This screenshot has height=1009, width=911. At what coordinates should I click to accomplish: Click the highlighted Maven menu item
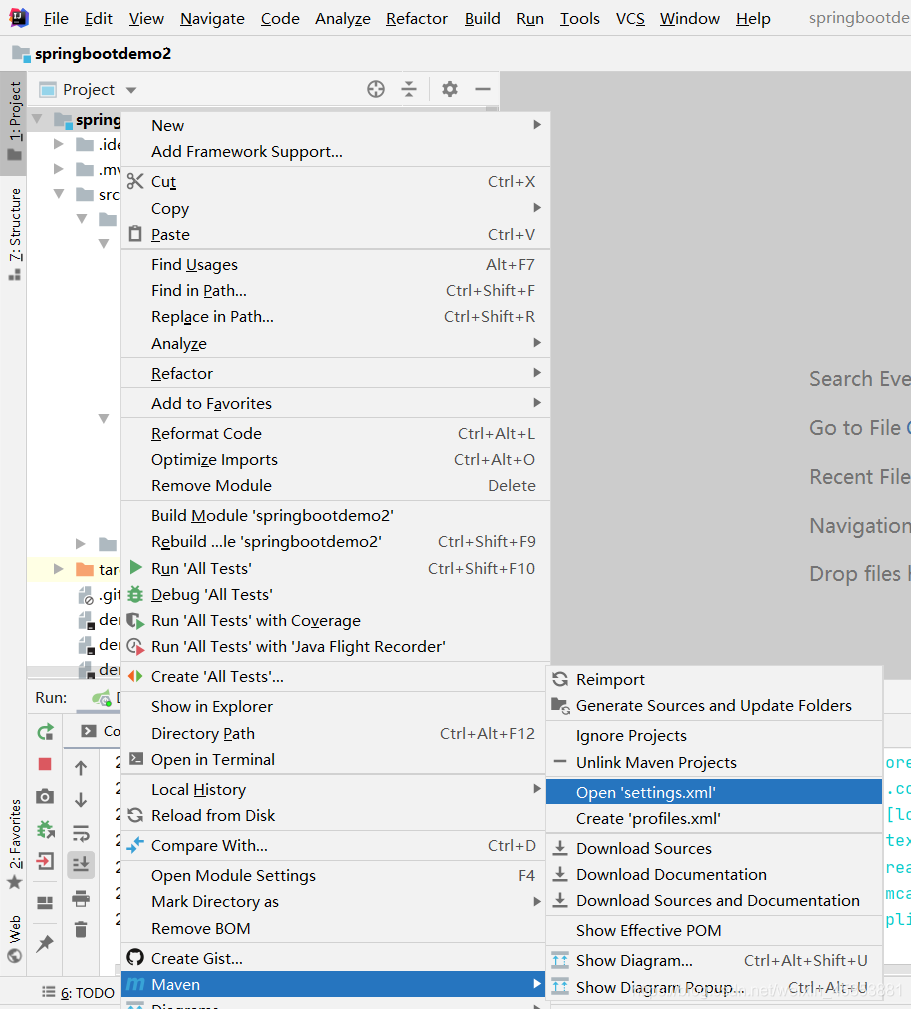pos(333,985)
